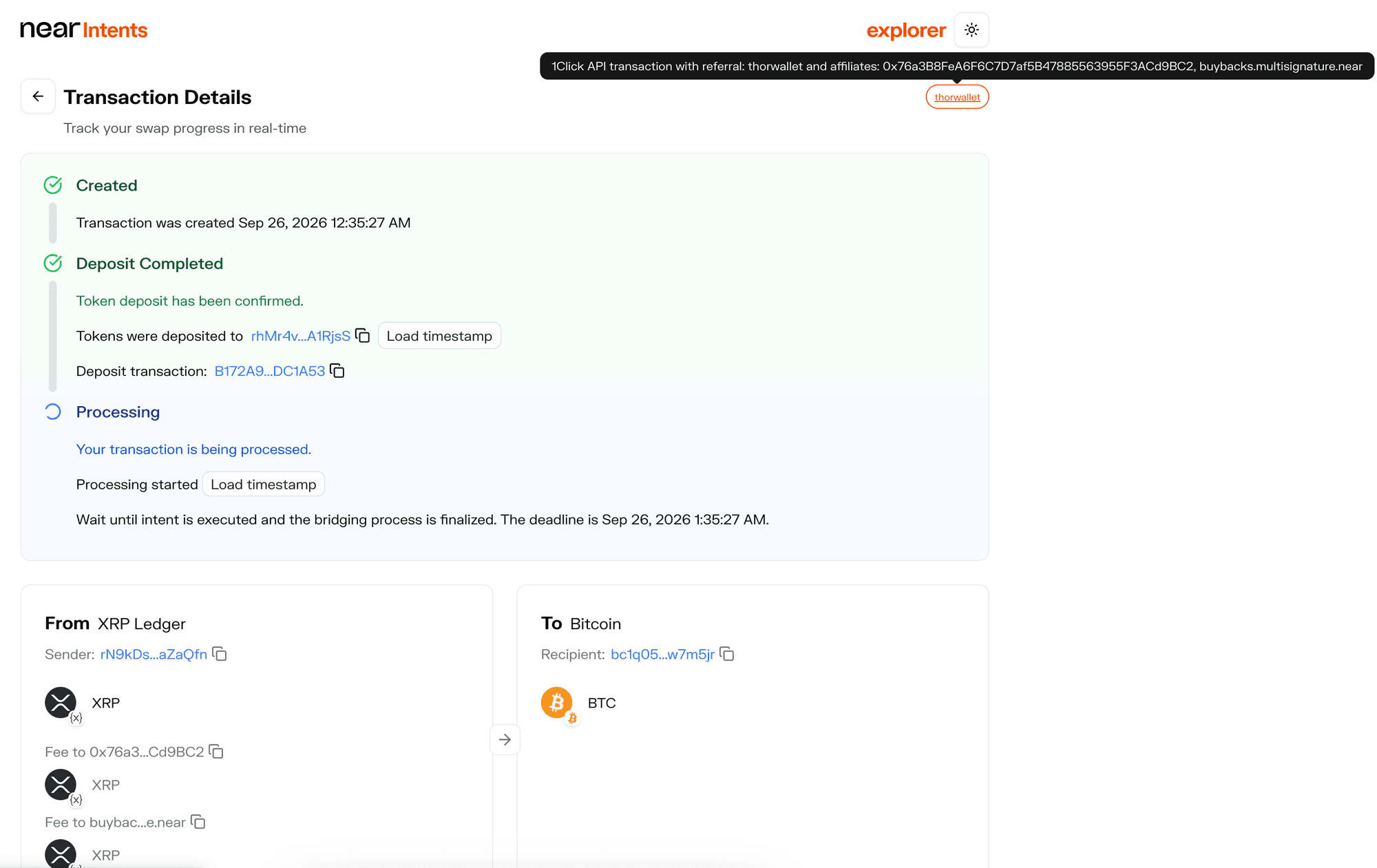Click the XRP token icon under Sender

[x=61, y=703]
